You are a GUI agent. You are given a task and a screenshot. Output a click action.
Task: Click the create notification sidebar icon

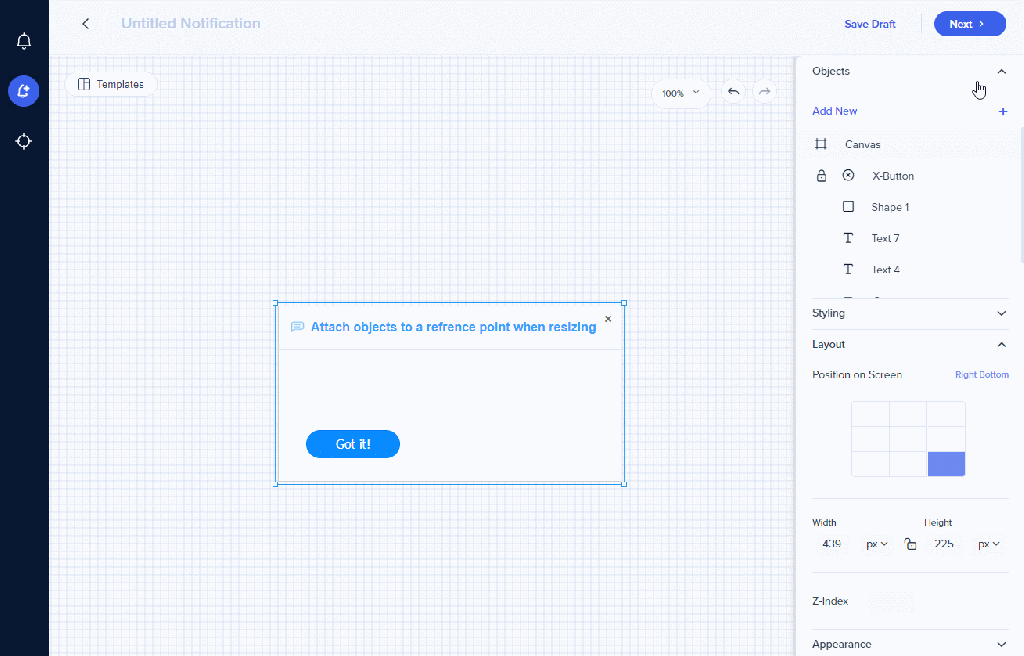[x=24, y=91]
